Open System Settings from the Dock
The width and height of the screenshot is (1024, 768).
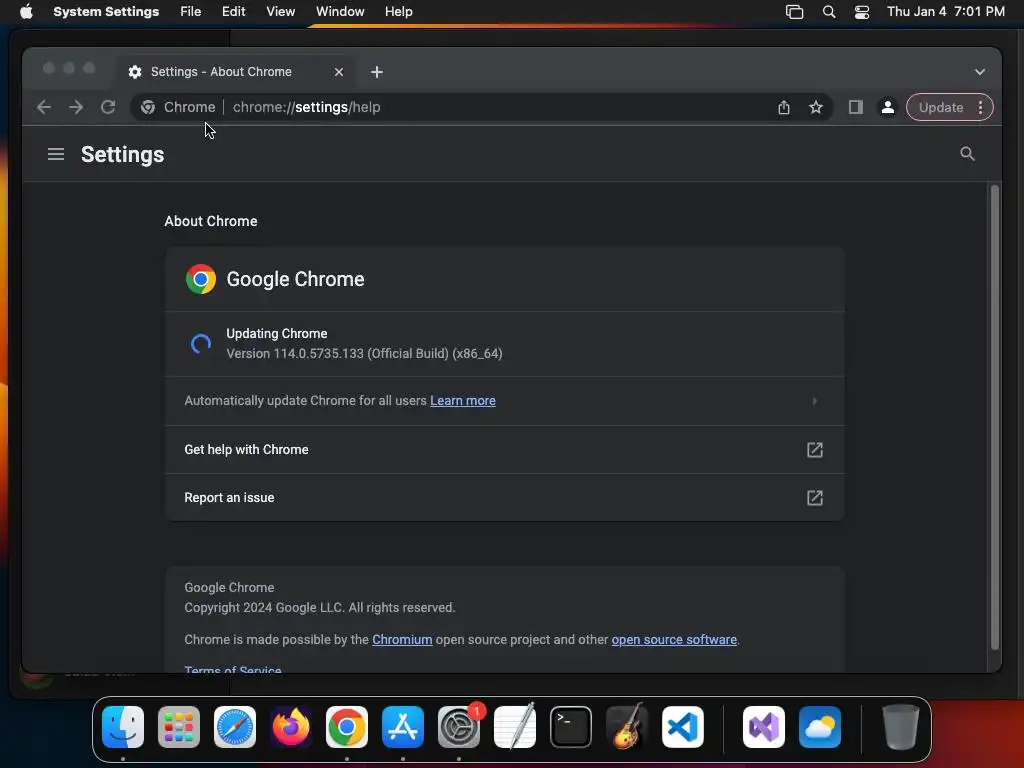(458, 726)
